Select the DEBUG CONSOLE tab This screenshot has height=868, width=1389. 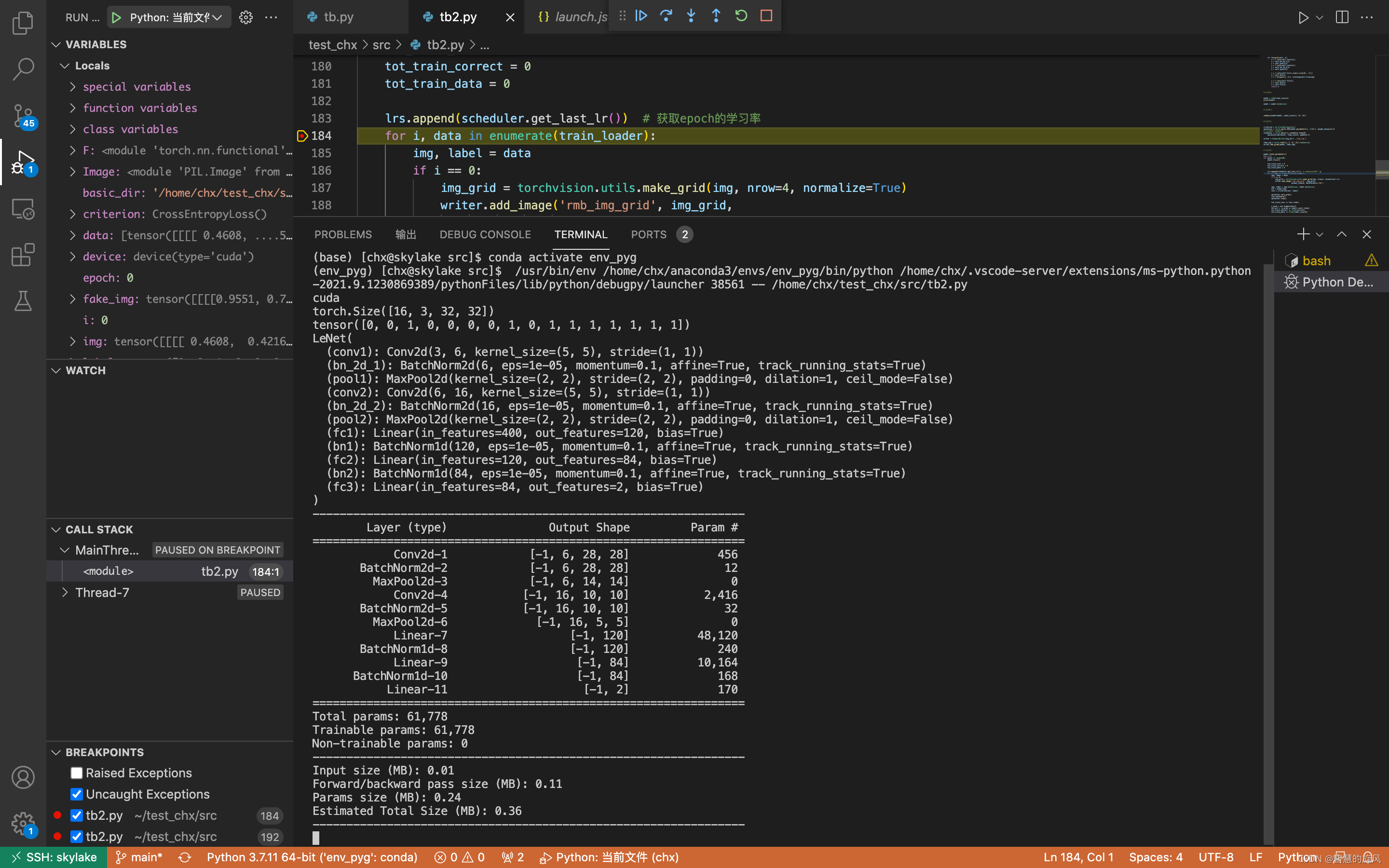[x=484, y=233]
